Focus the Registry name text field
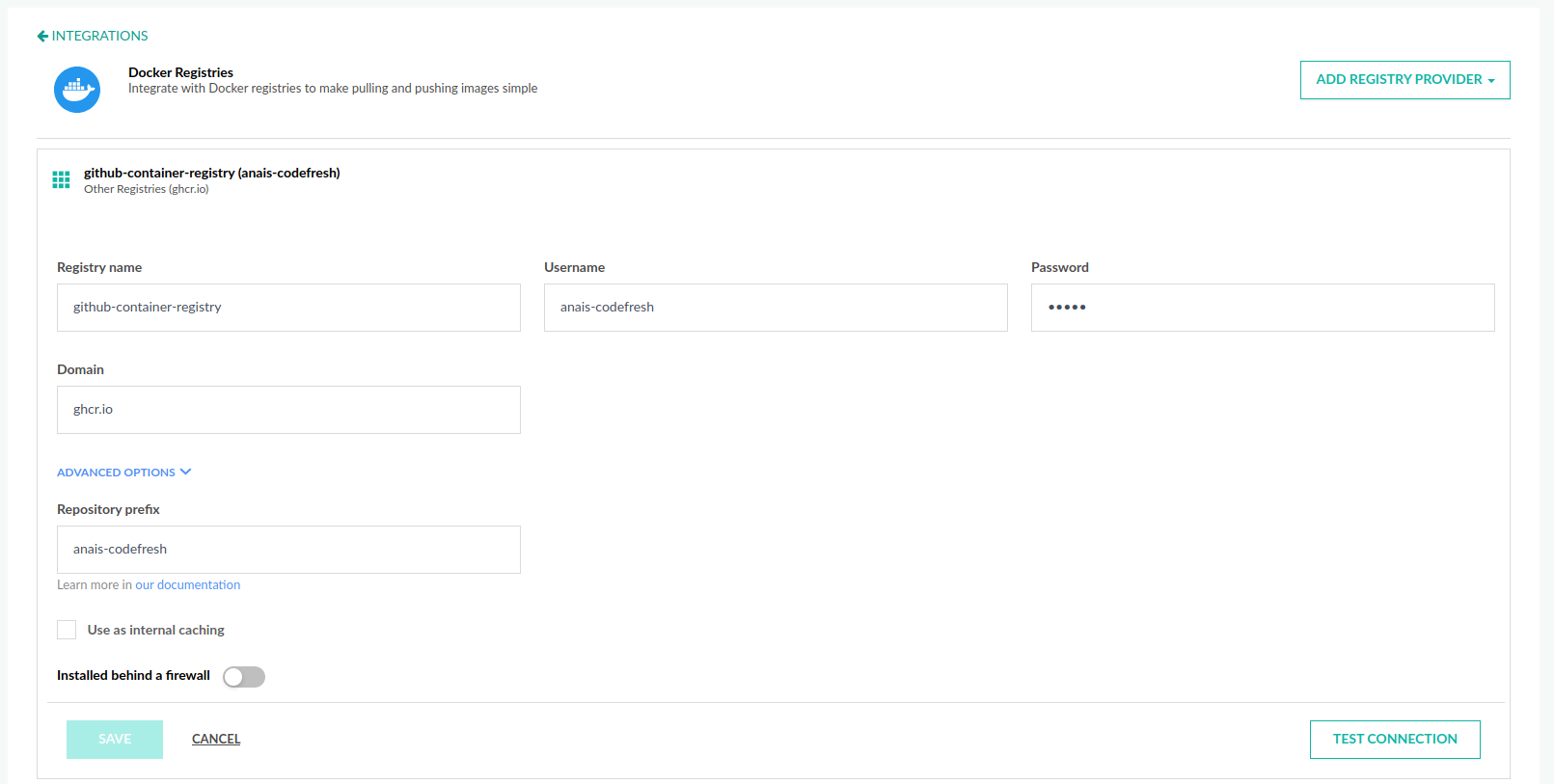1554x784 pixels. click(x=288, y=308)
